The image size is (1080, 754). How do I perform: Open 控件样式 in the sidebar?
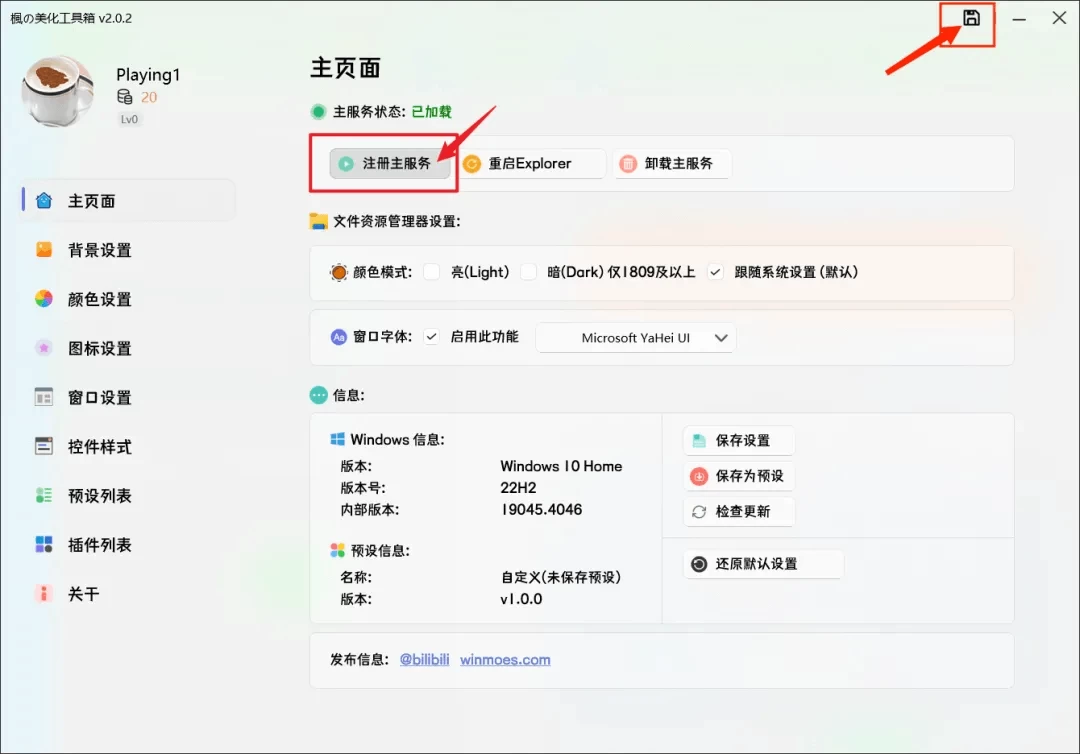pos(128,447)
